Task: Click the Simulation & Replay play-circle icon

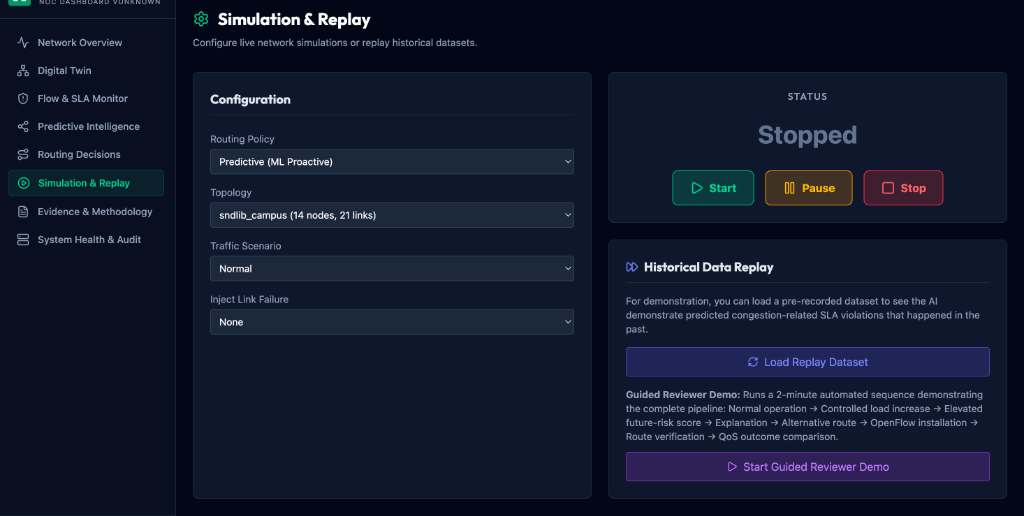Action: coord(24,183)
